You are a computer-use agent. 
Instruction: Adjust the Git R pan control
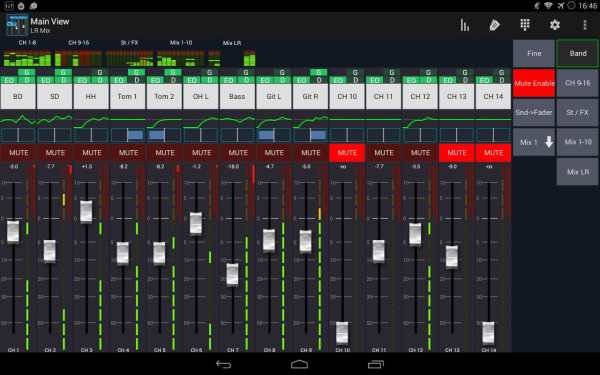tap(311, 135)
